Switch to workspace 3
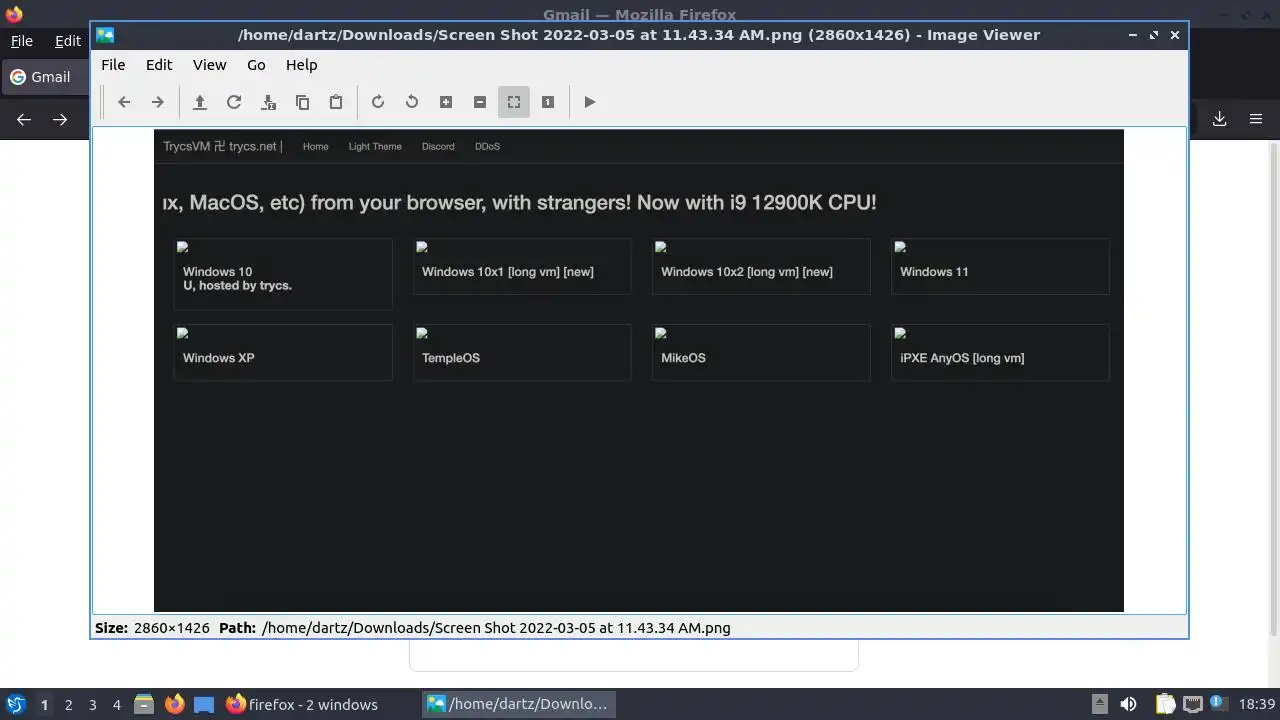Viewport: 1280px width, 720px height. coord(92,705)
